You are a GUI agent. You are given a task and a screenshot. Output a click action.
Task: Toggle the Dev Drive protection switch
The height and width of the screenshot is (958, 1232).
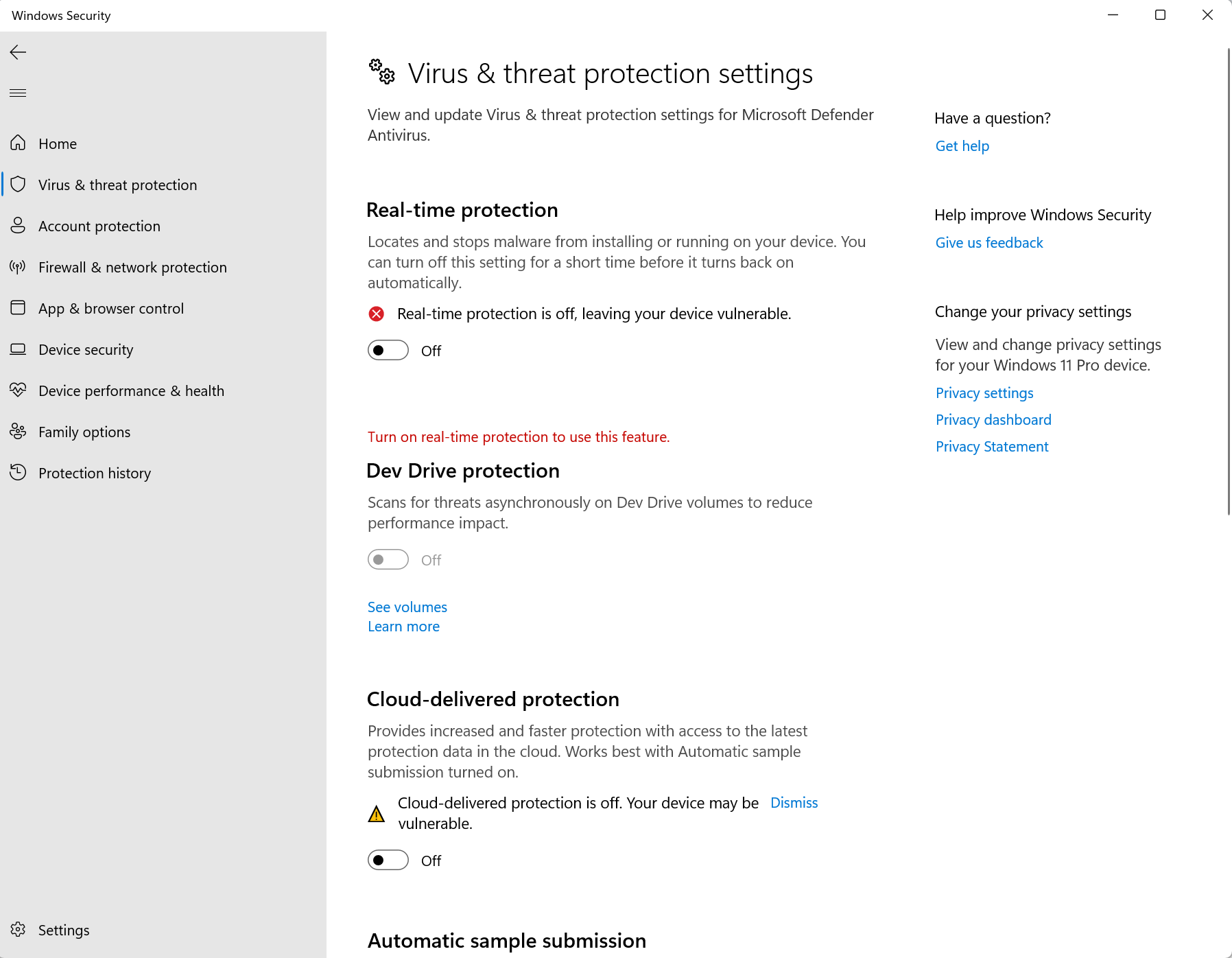click(388, 560)
